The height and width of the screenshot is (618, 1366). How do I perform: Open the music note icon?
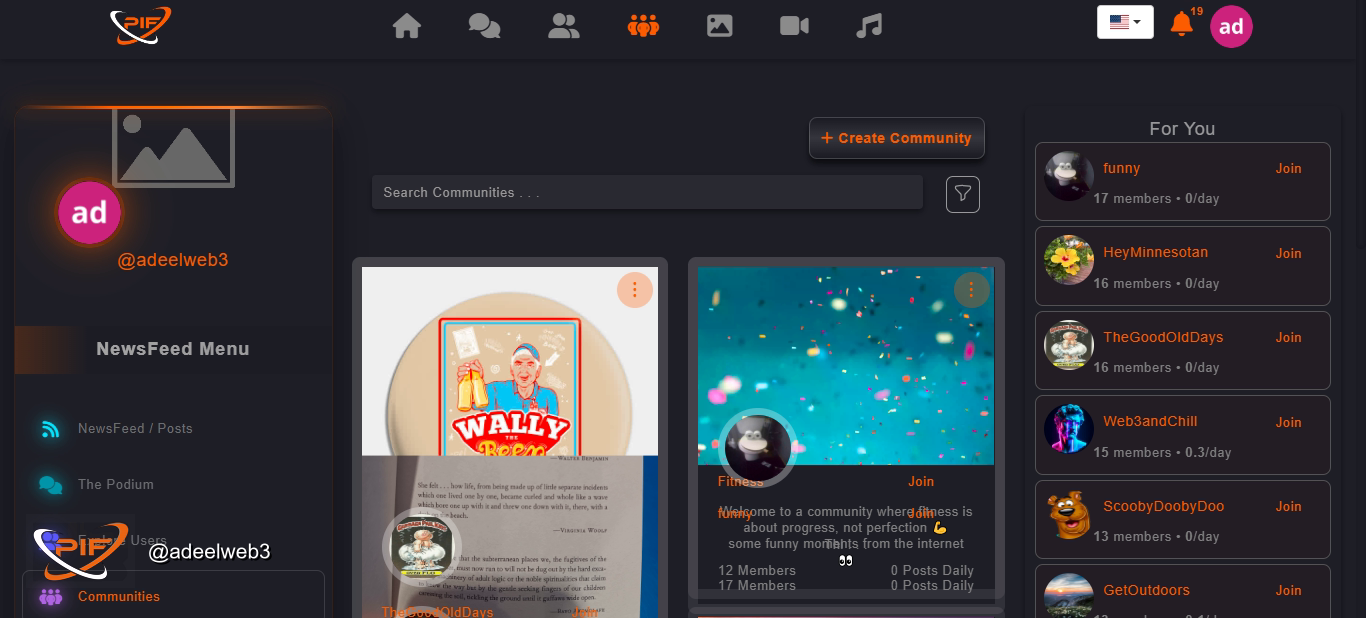(x=869, y=26)
